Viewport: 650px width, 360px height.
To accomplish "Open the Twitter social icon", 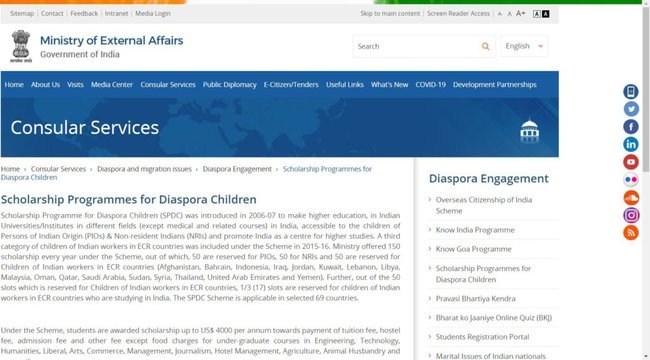I will tap(631, 109).
